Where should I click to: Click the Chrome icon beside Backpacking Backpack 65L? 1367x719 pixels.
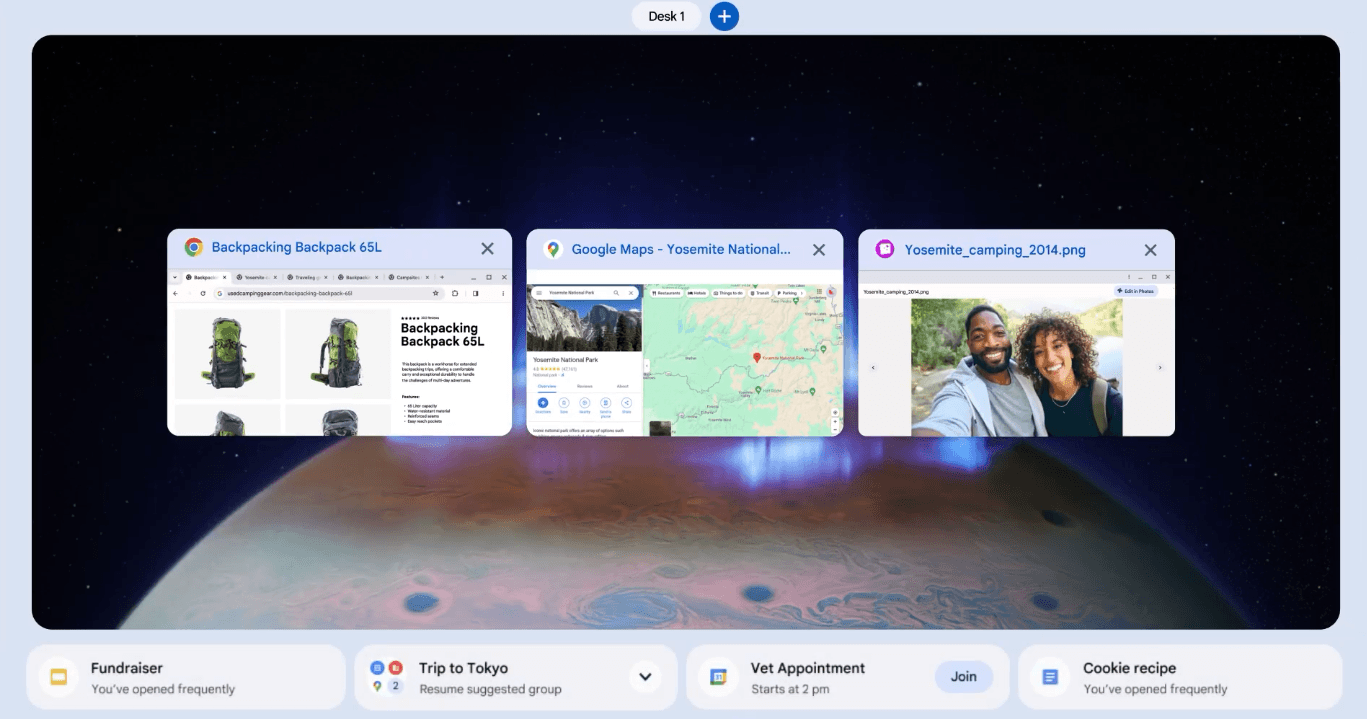tap(193, 248)
